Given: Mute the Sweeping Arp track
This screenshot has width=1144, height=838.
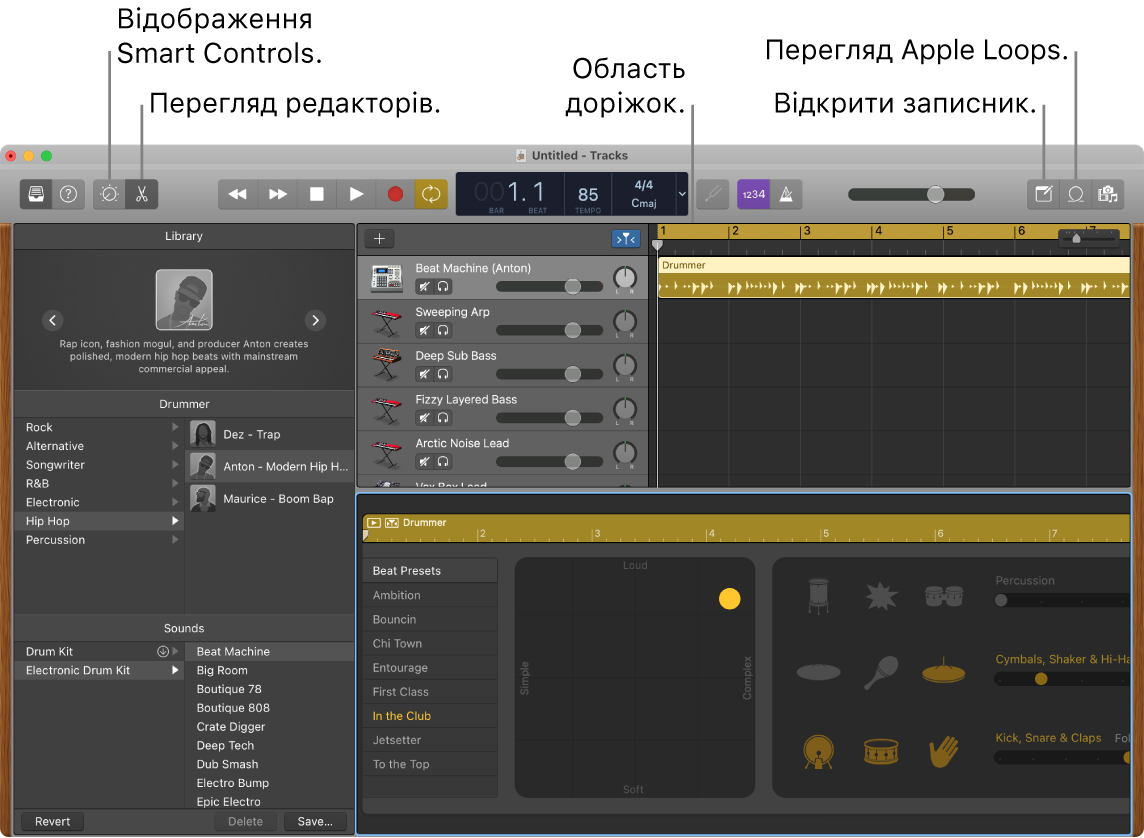Looking at the screenshot, I should tap(423, 330).
